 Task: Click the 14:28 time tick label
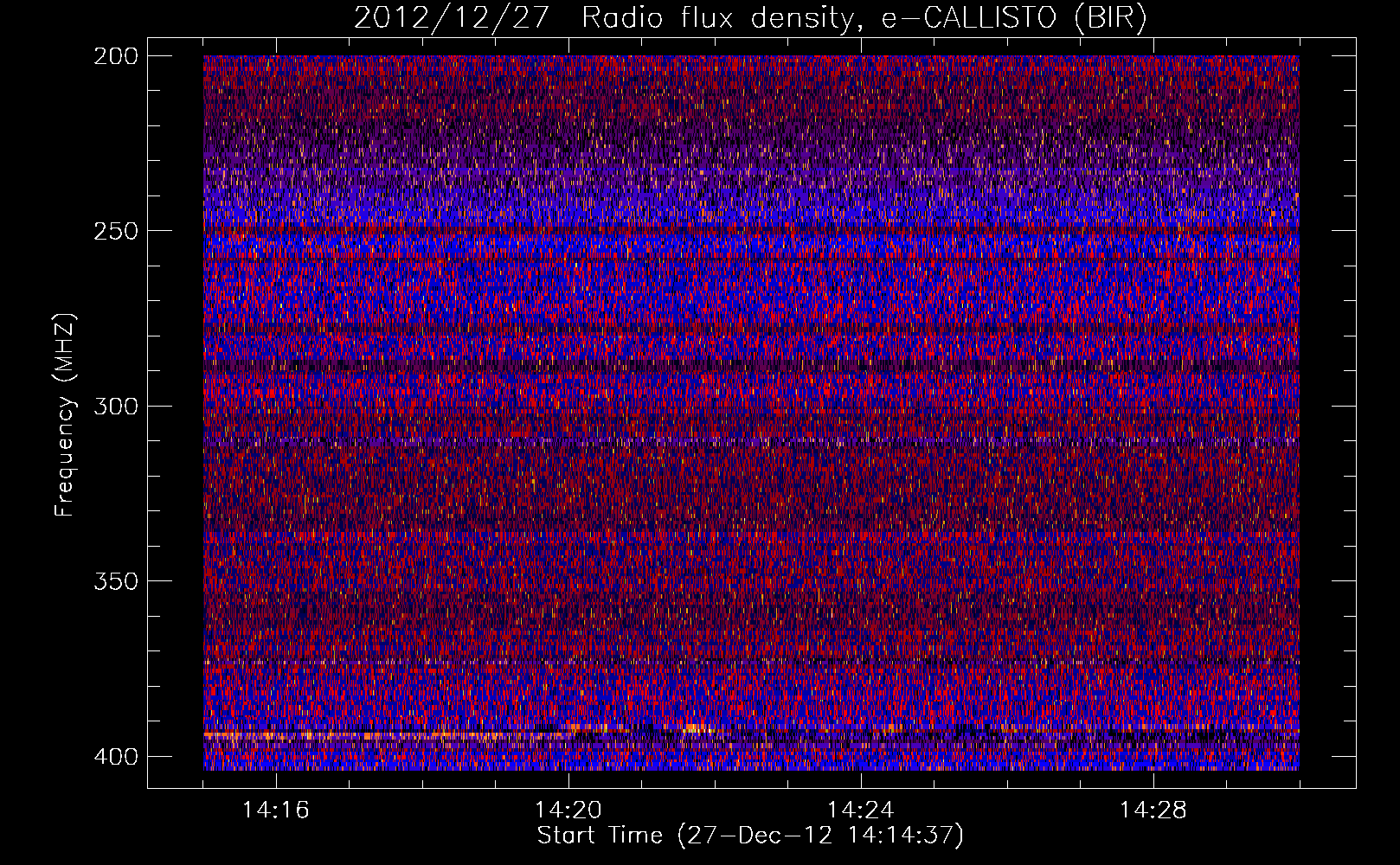(1153, 811)
